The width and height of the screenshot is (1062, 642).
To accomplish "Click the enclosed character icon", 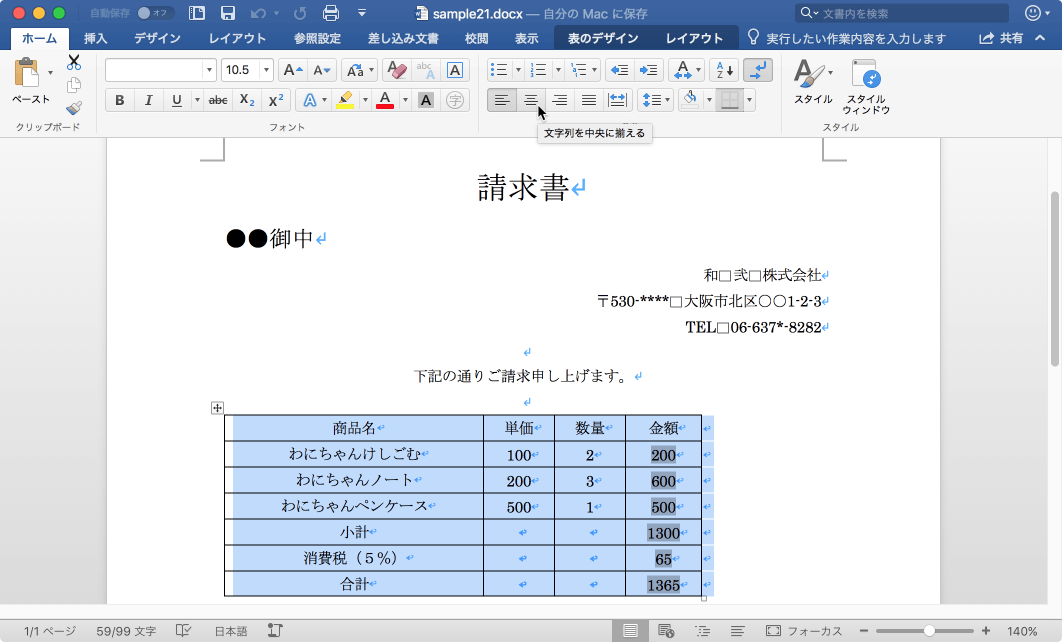I will 455,100.
